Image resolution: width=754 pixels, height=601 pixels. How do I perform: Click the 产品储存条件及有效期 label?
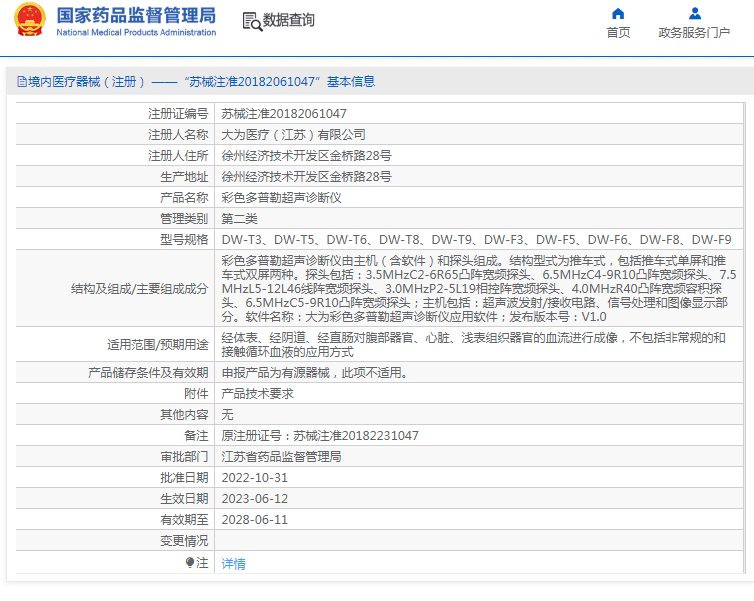coord(148,373)
